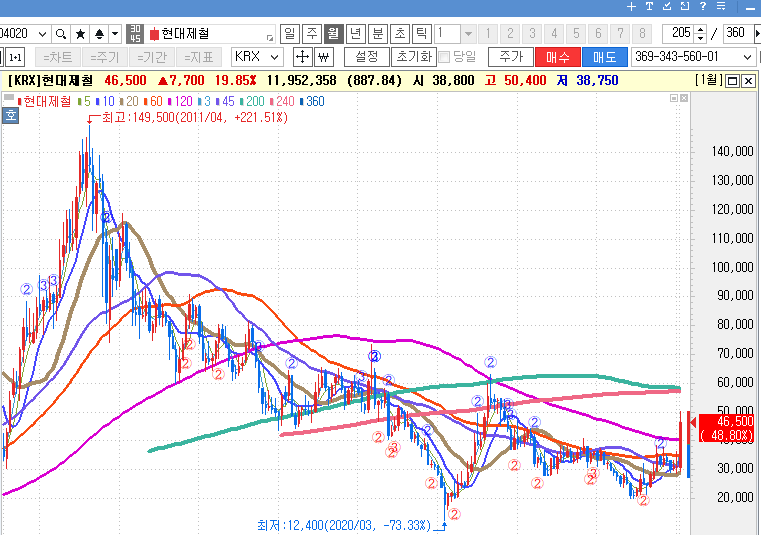Screen dimensions: 761x535
Task: Click the tan 20 moving average legend
Action: click(x=129, y=101)
